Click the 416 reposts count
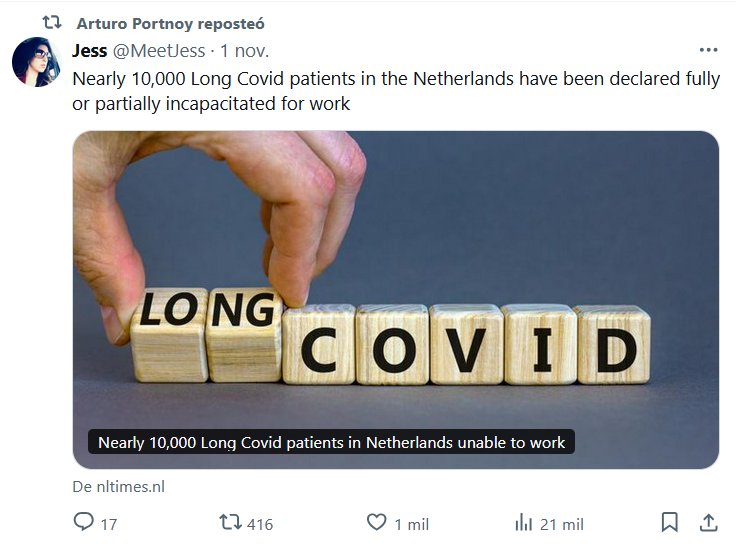 coord(260,524)
